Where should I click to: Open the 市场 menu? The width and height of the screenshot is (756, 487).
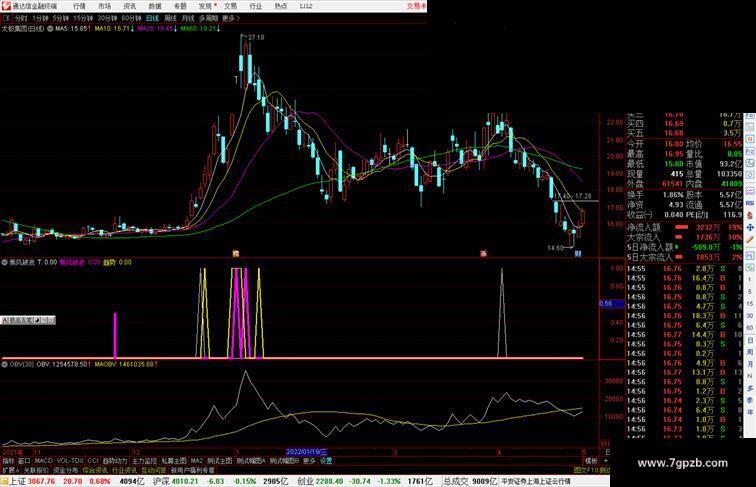click(104, 6)
